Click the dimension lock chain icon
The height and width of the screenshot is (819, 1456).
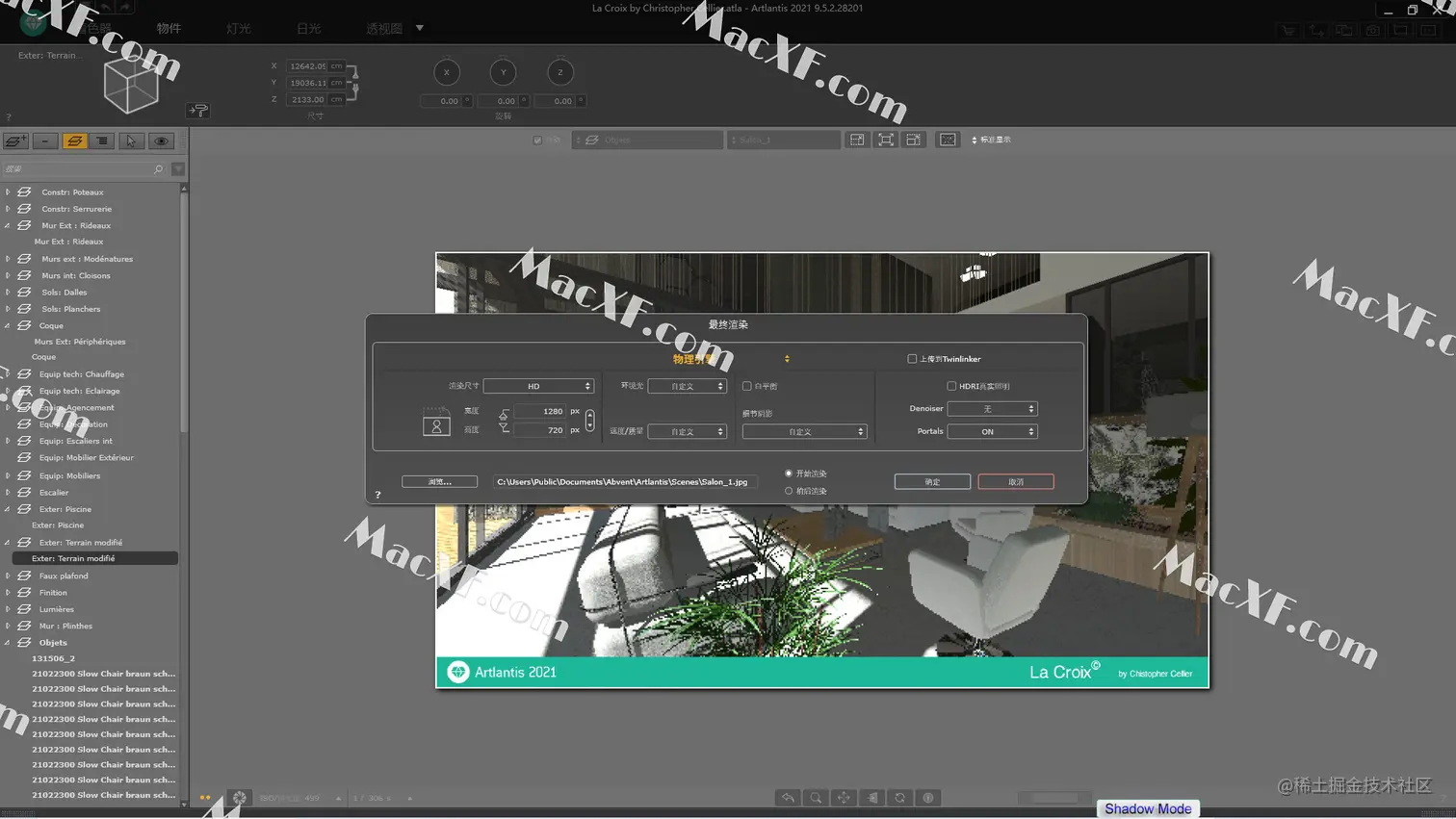coord(354,82)
